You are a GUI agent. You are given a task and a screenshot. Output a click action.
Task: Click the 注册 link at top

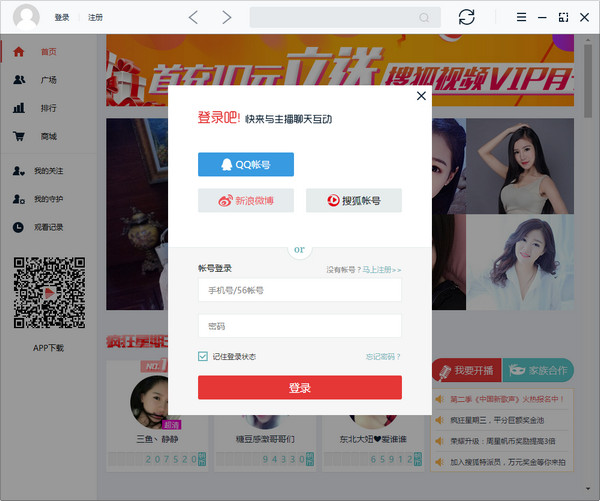[x=95, y=18]
